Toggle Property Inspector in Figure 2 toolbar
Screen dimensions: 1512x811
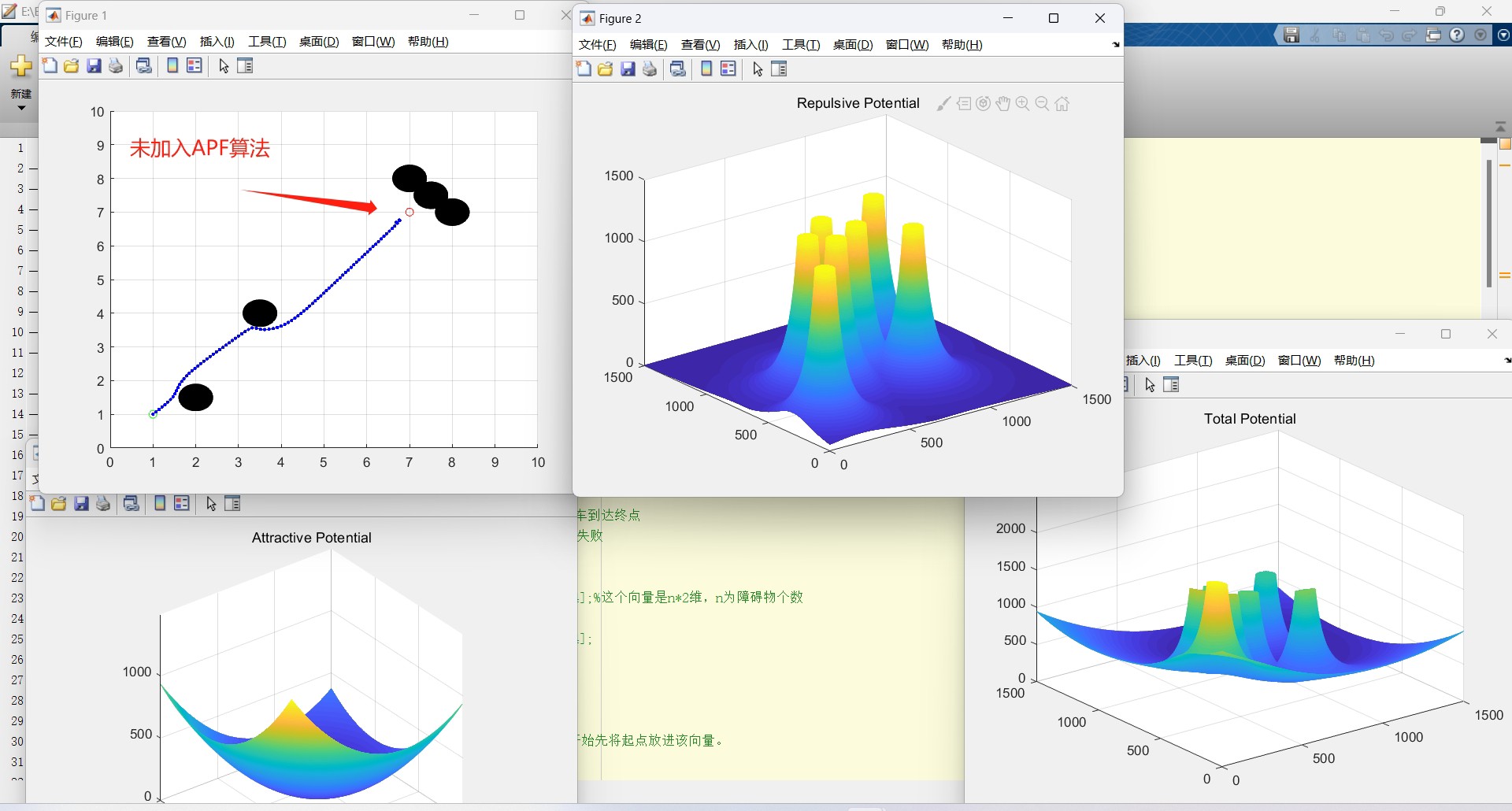pyautogui.click(x=779, y=69)
